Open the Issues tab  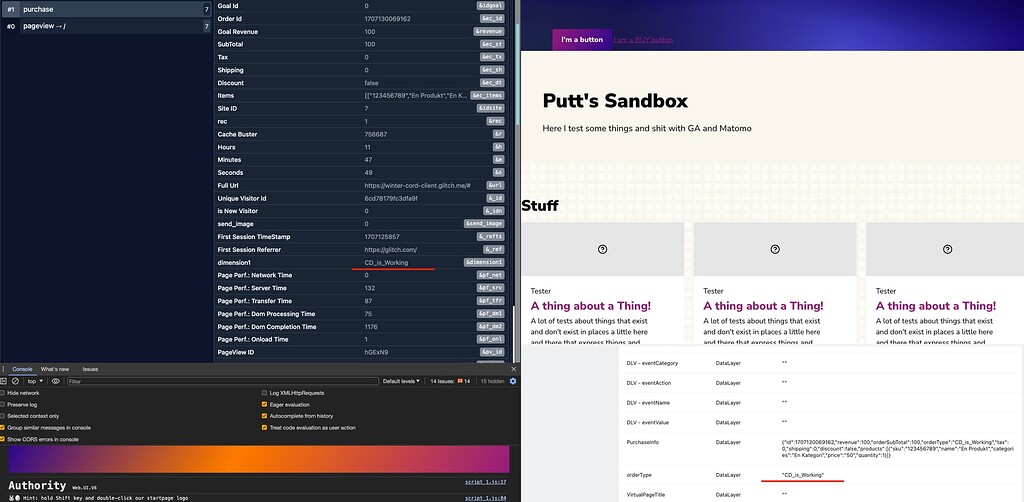(90, 369)
